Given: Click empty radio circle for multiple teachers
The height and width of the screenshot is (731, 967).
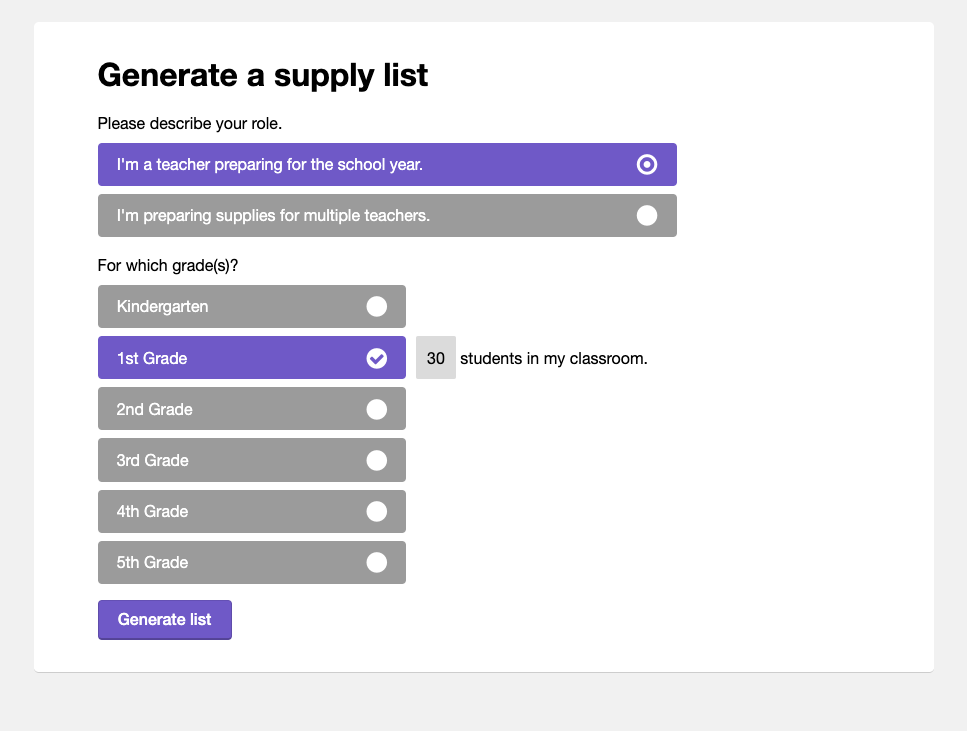Looking at the screenshot, I should click(x=646, y=216).
